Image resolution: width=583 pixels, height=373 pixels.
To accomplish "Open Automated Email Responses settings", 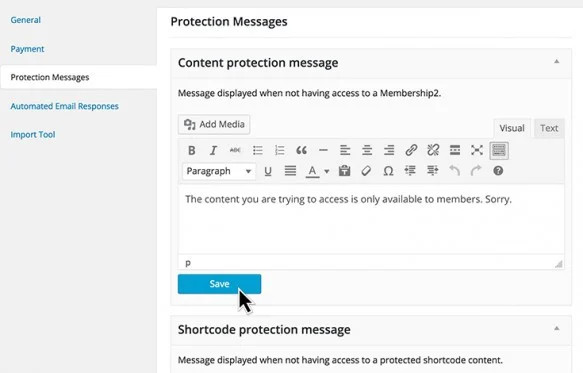I will click(64, 106).
